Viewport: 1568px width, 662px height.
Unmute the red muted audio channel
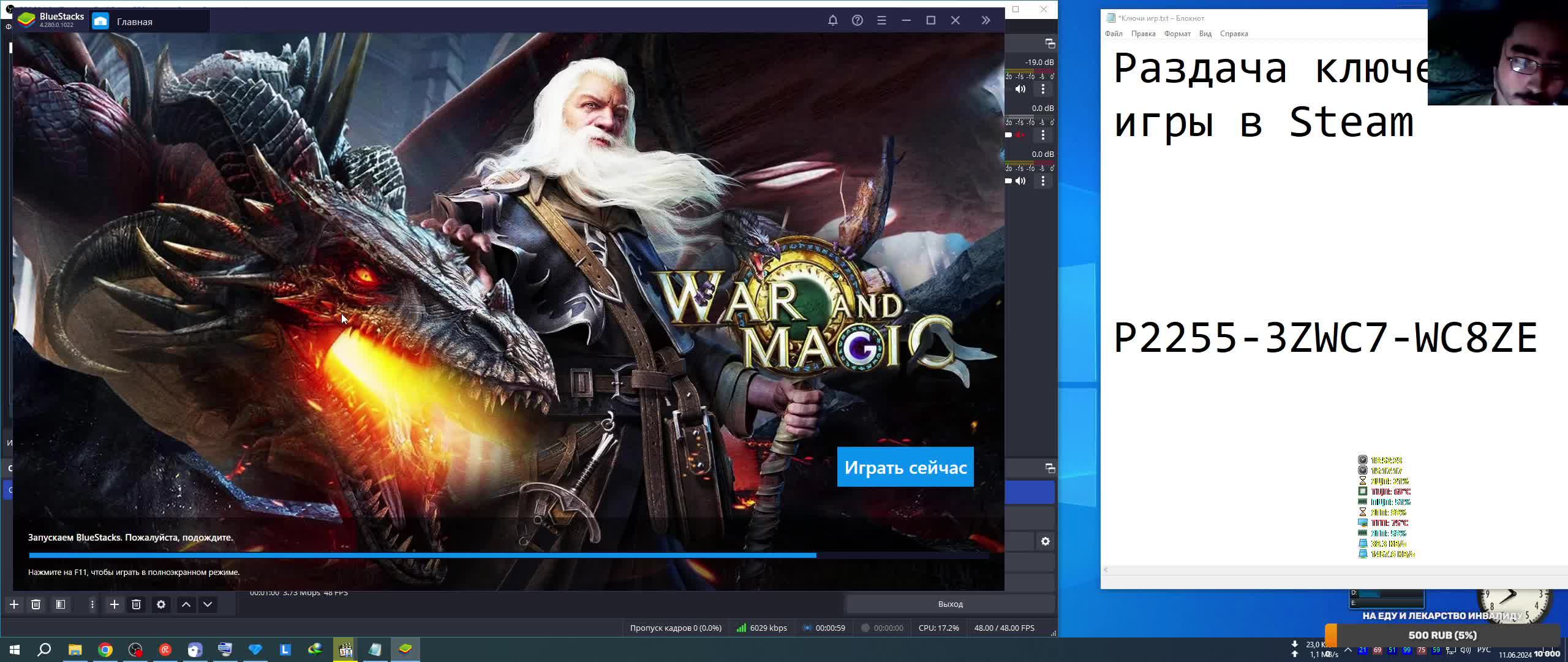(x=1020, y=135)
